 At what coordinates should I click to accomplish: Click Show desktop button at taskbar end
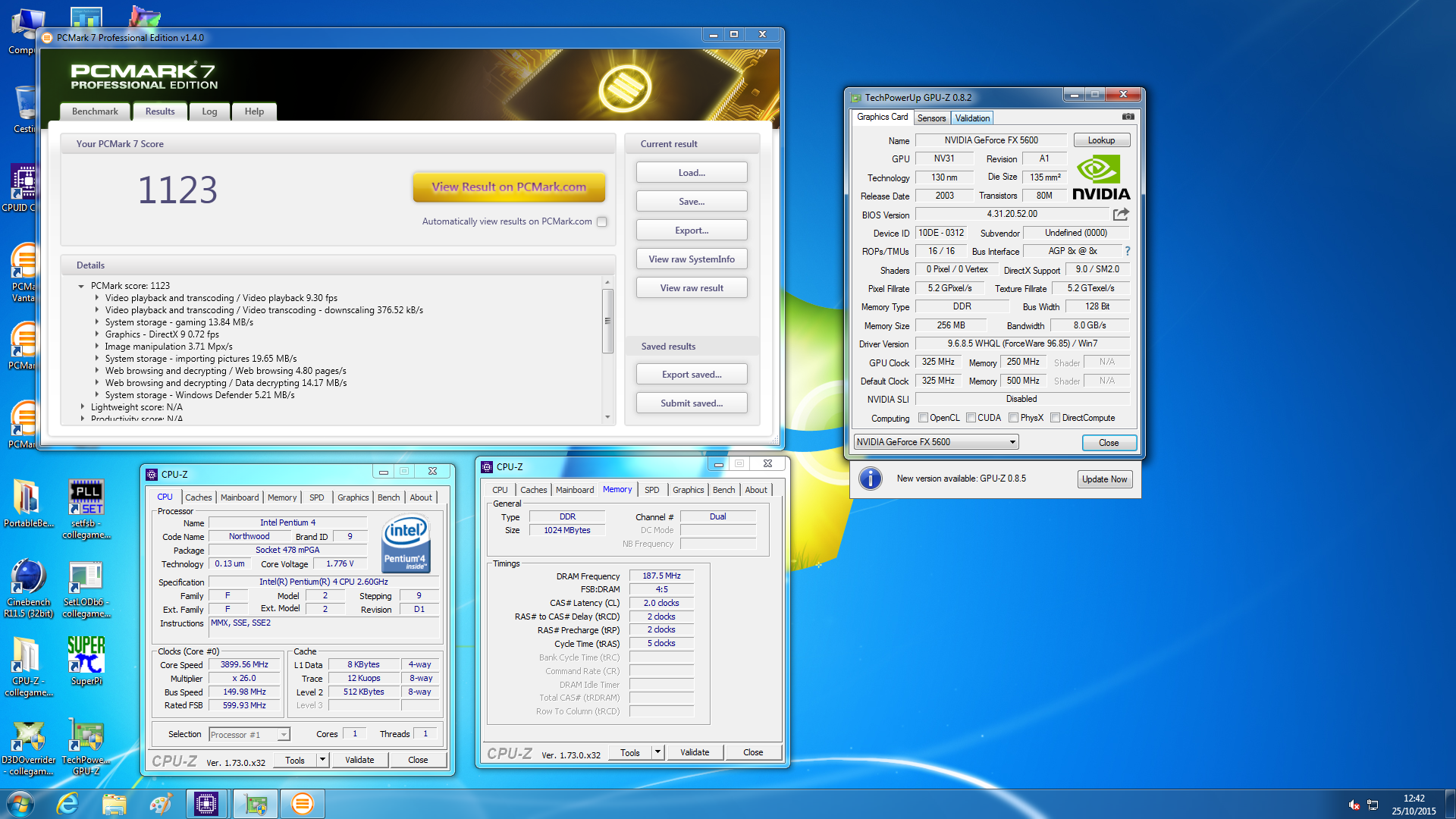1450,805
